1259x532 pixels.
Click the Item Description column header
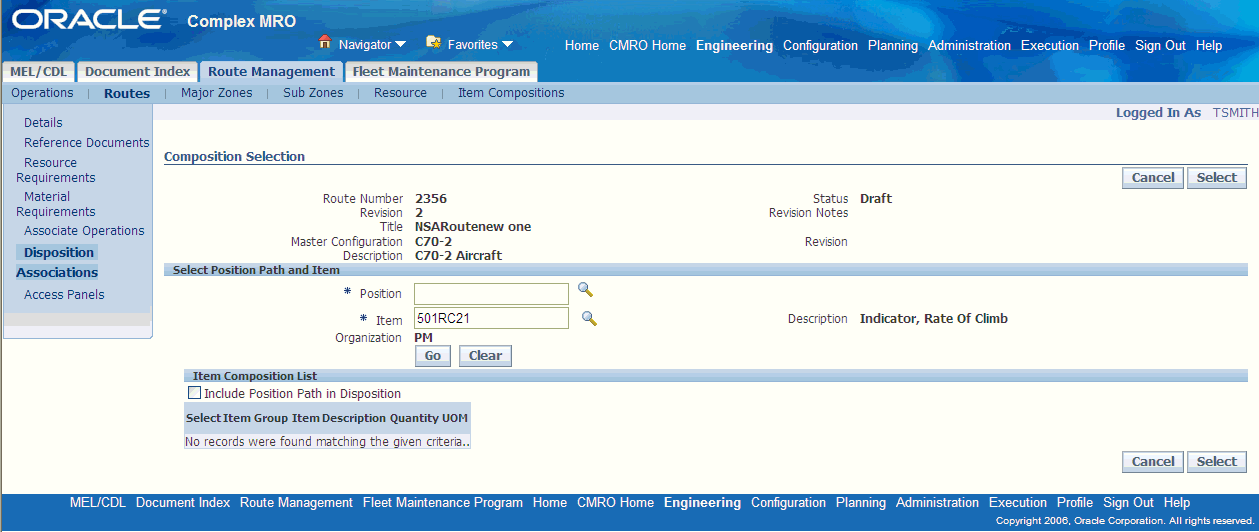[x=339, y=417]
